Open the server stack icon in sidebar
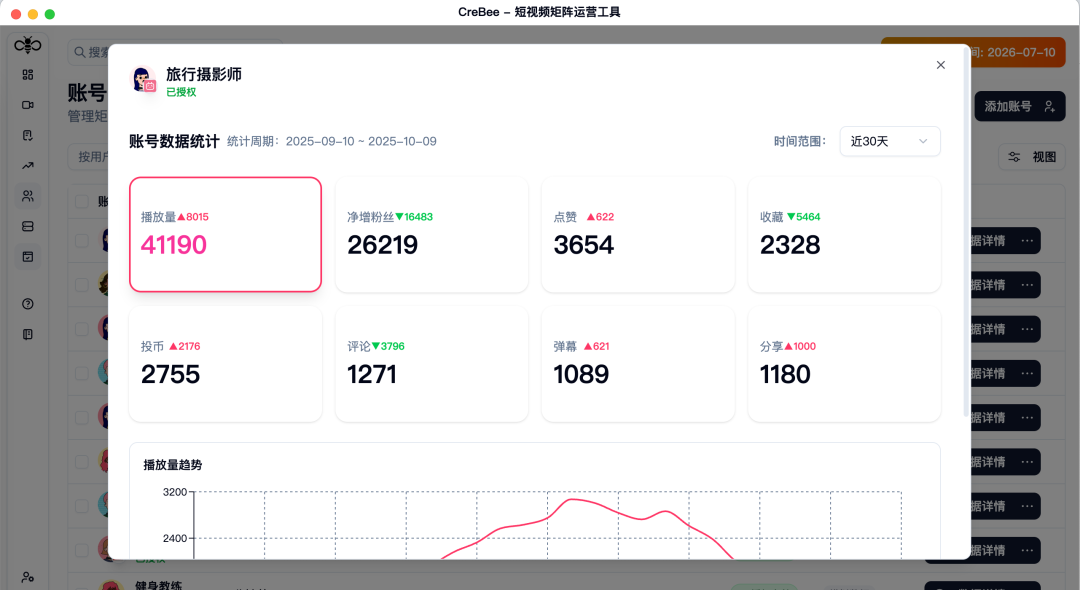The width and height of the screenshot is (1080, 590). pyautogui.click(x=28, y=226)
